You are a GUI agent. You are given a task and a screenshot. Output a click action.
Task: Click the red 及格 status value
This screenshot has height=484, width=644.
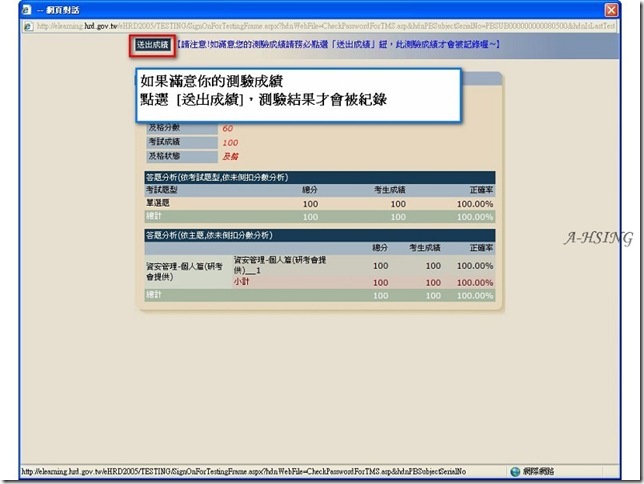[x=230, y=157]
